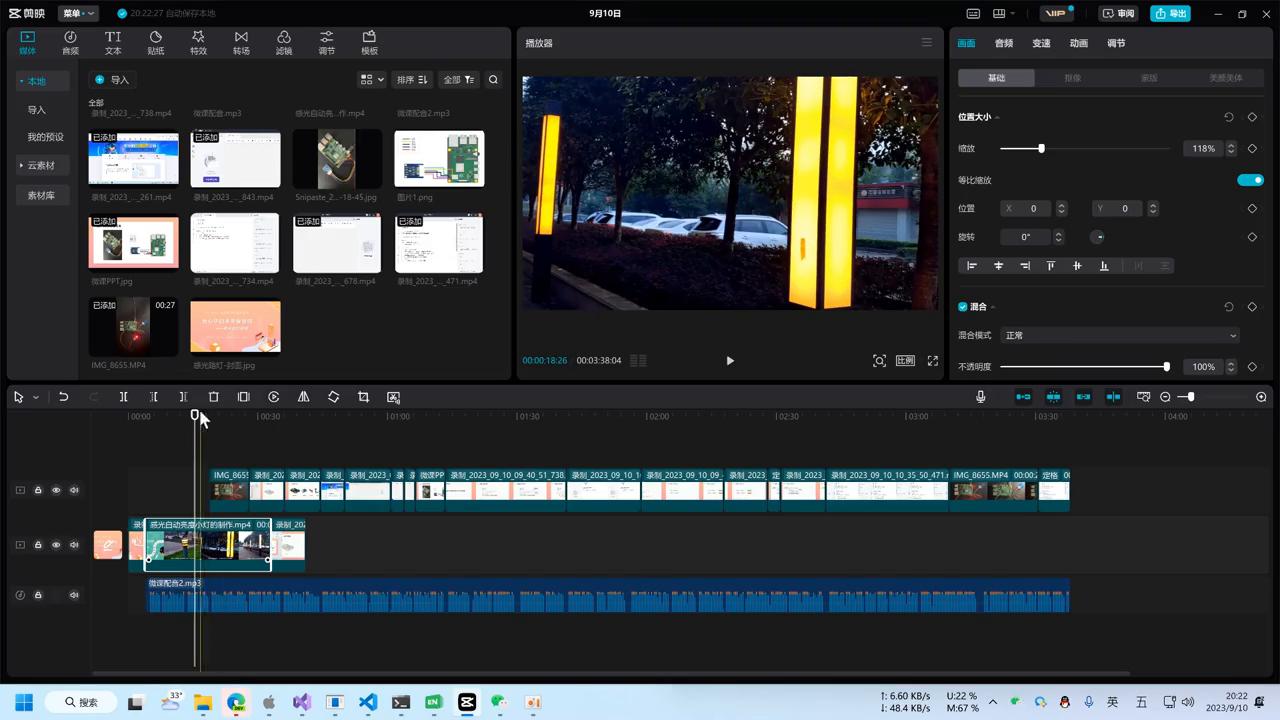This screenshot has width=1280, height=720.
Task: Uncheck the 混合 blend checkbox
Action: tap(962, 307)
